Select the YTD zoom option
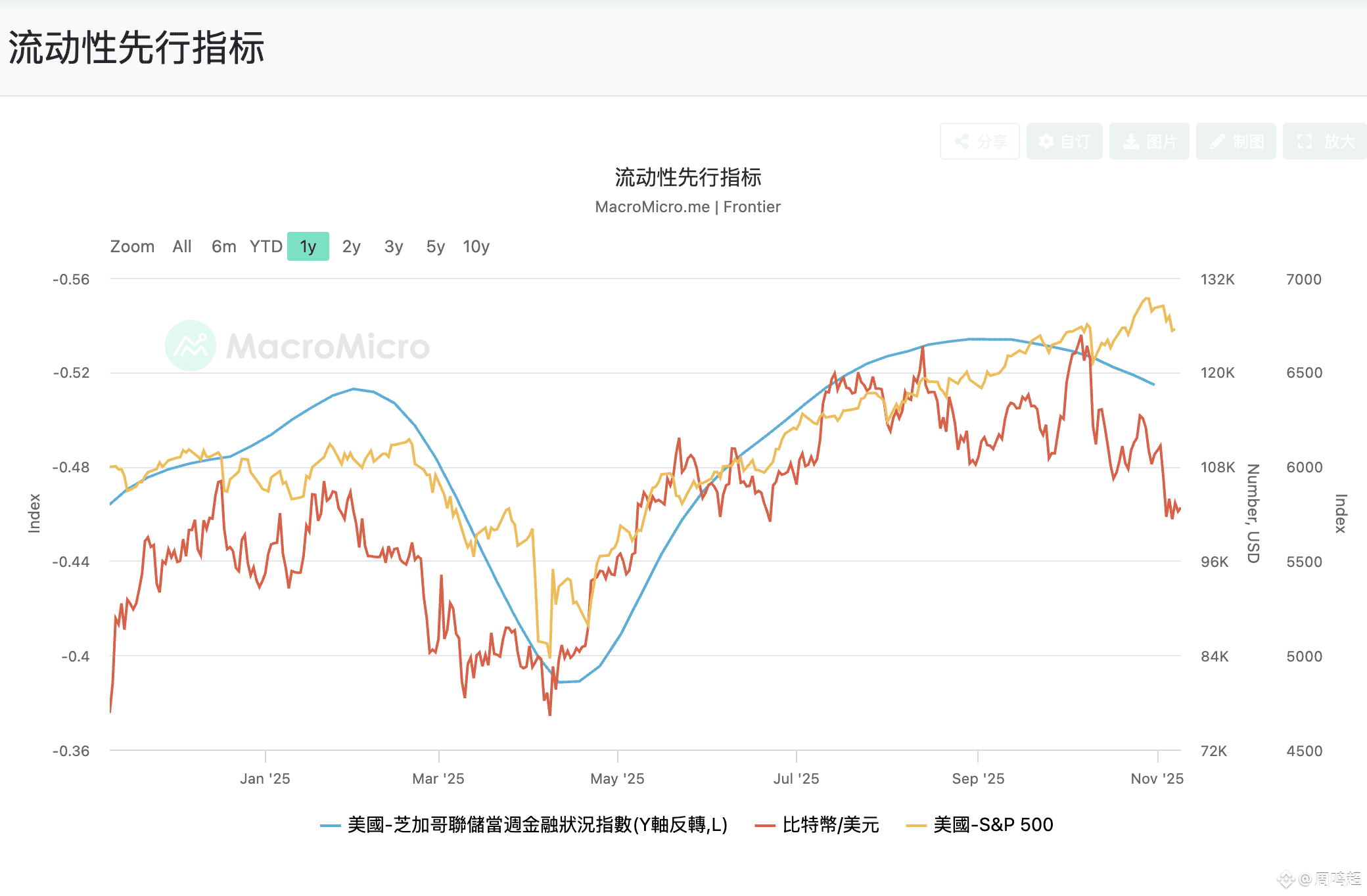 tap(266, 246)
